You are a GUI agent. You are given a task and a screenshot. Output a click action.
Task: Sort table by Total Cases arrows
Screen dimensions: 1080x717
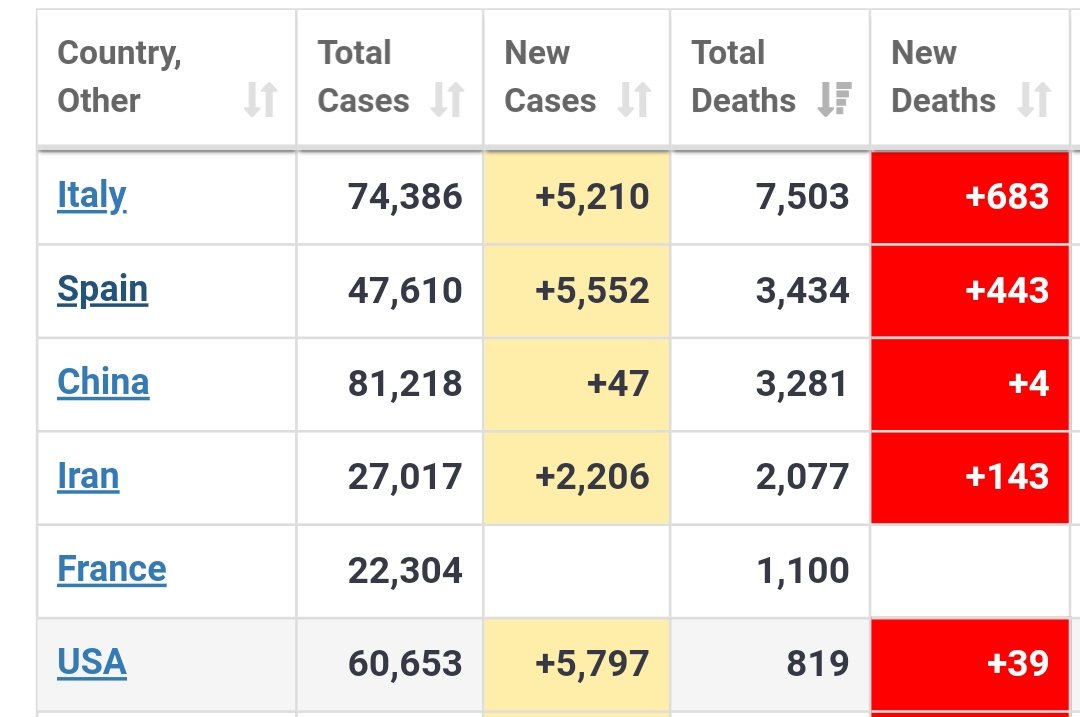coord(448,100)
